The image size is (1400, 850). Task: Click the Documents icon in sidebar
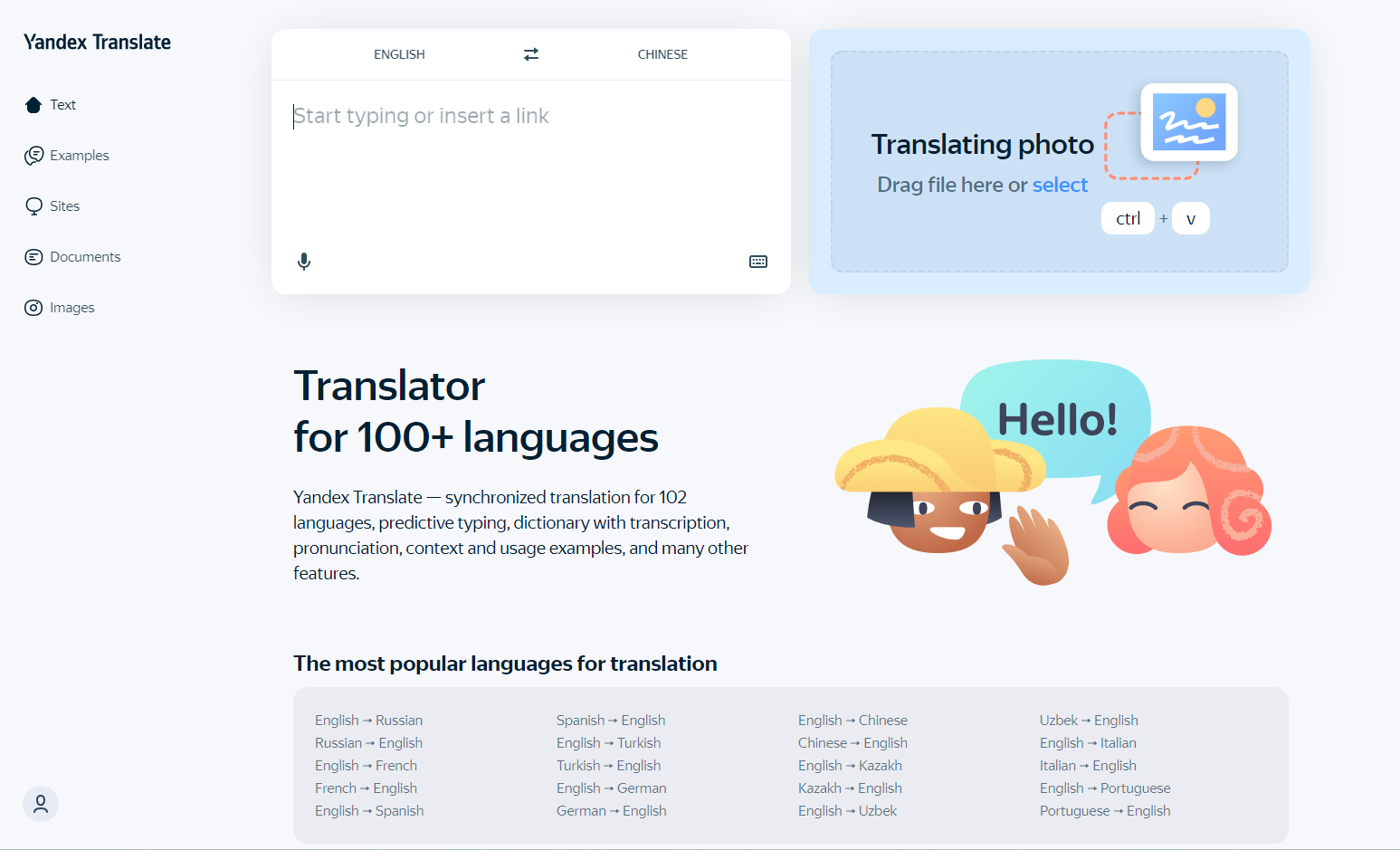coord(33,257)
